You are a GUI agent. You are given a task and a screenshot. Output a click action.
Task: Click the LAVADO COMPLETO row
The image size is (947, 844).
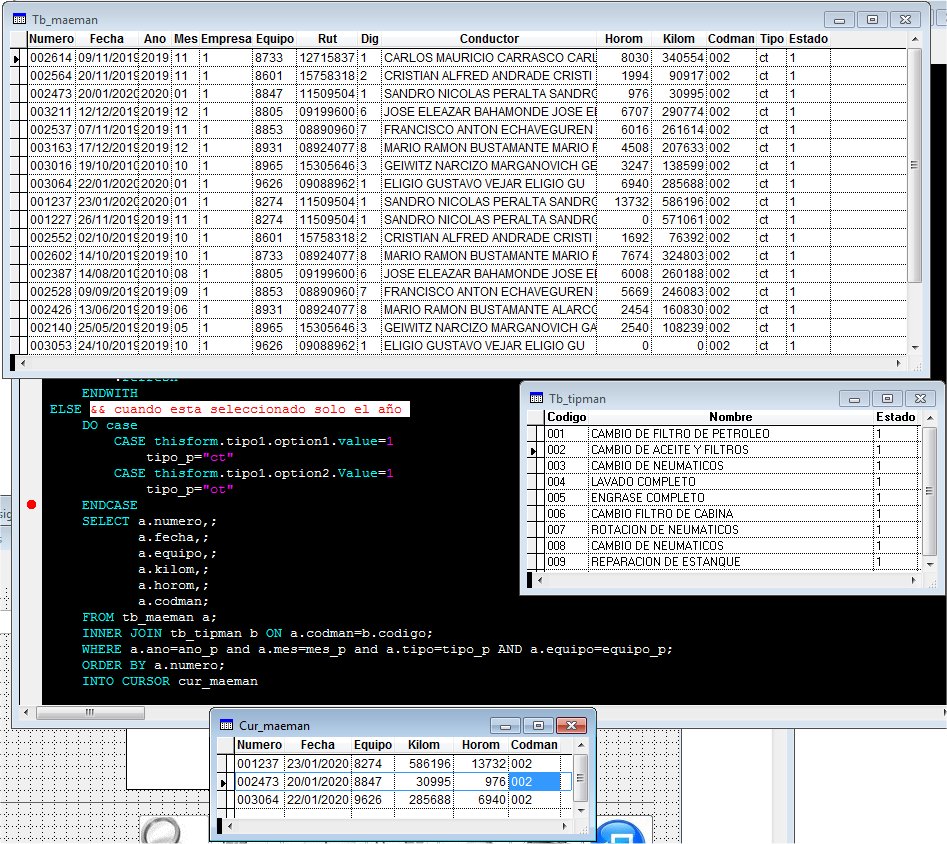[x=731, y=482]
